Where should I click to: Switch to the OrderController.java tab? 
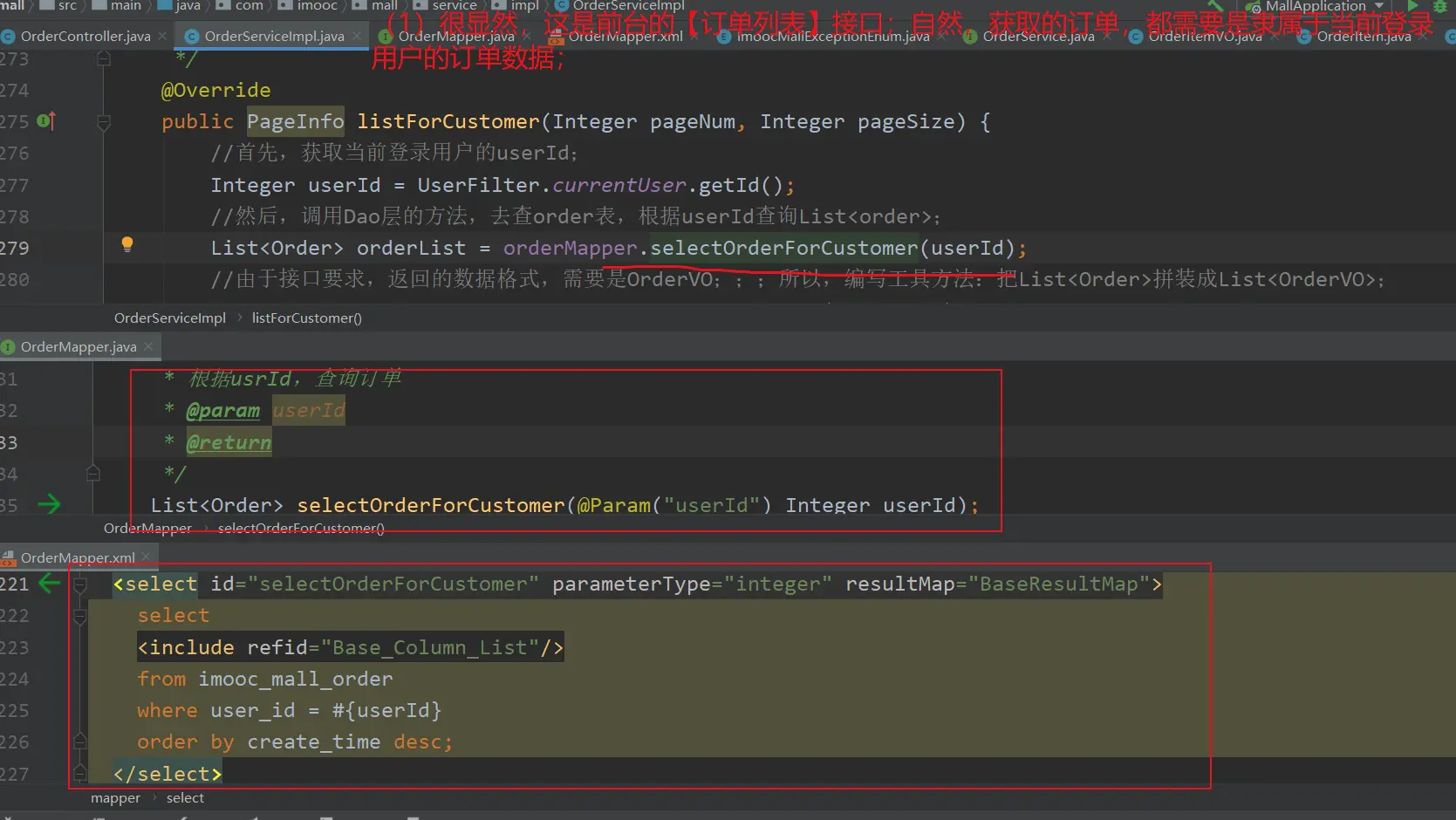point(85,36)
